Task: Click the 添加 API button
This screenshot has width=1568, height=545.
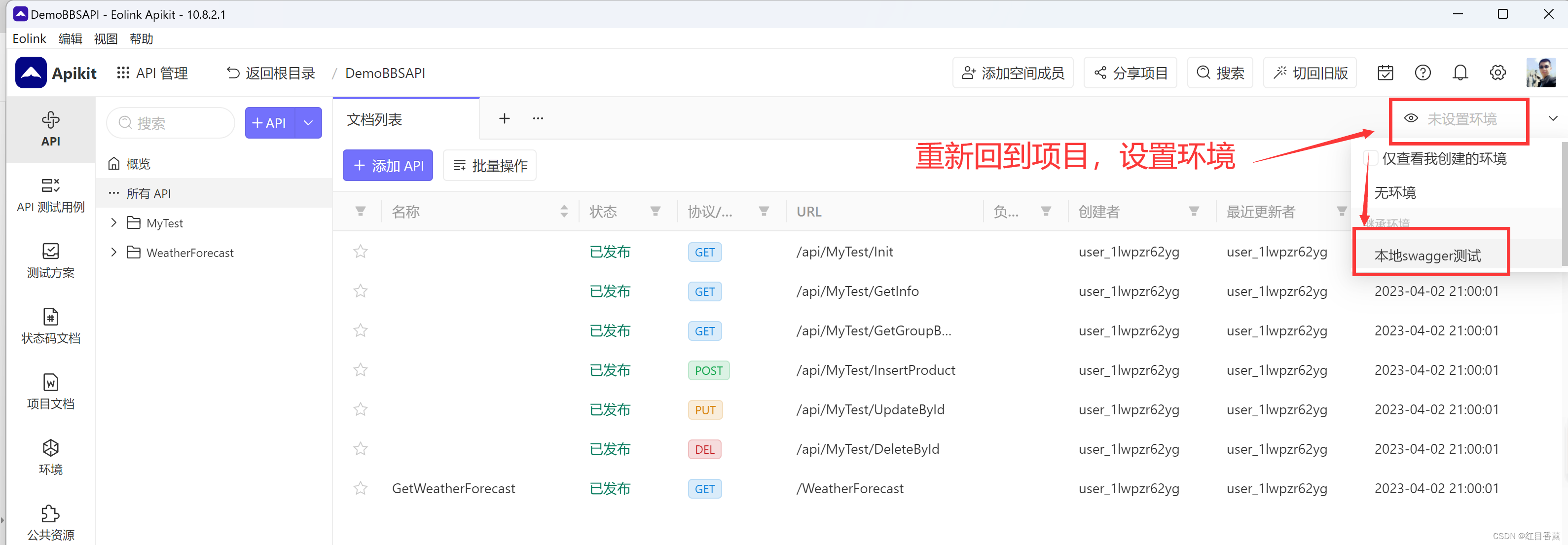Action: 387,165
